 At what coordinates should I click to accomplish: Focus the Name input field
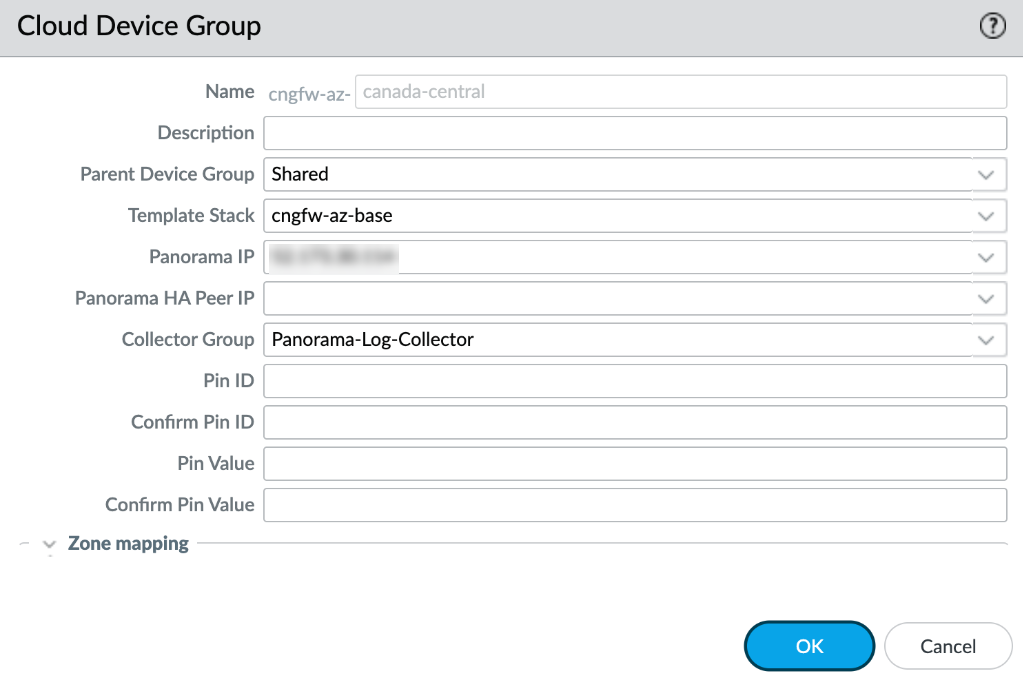tap(680, 92)
